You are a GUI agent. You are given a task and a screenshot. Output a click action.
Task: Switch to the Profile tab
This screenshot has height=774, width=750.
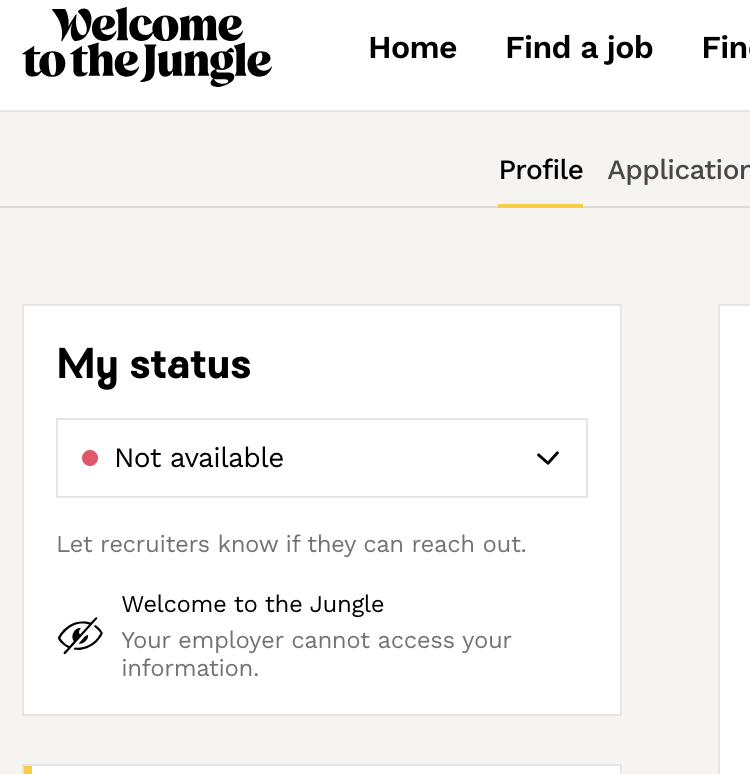[x=540, y=170]
